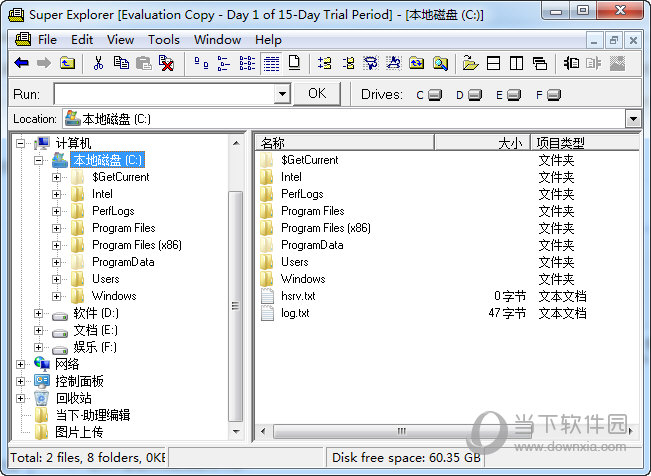The image size is (651, 476).
Task: Open the Run command dropdown
Action: [282, 93]
